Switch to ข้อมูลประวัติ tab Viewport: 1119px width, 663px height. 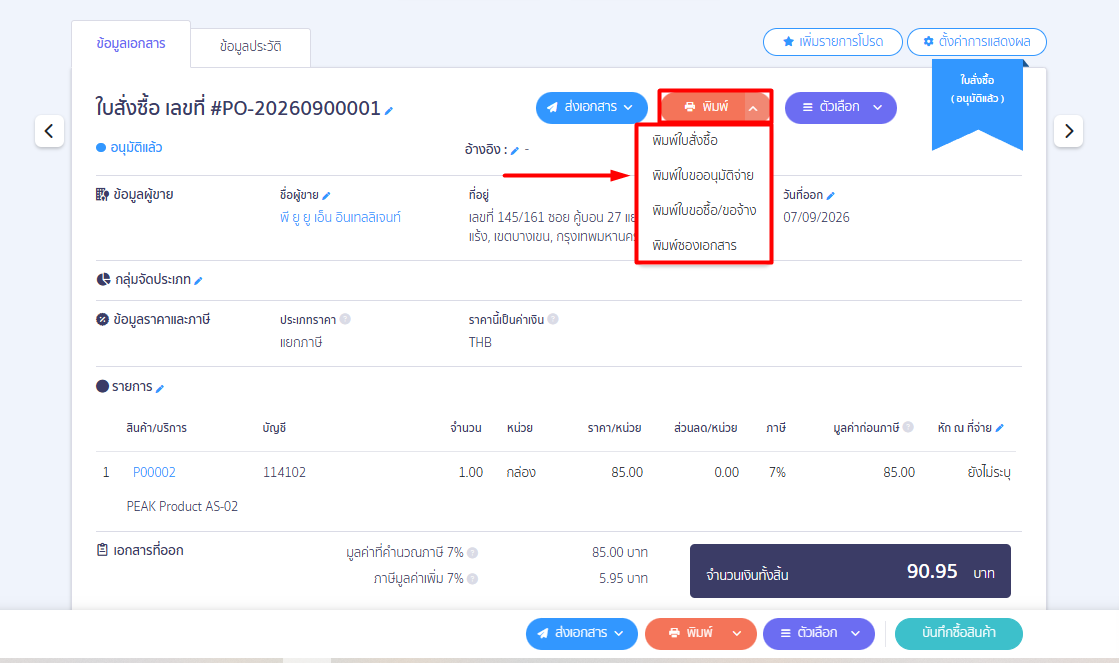250,47
